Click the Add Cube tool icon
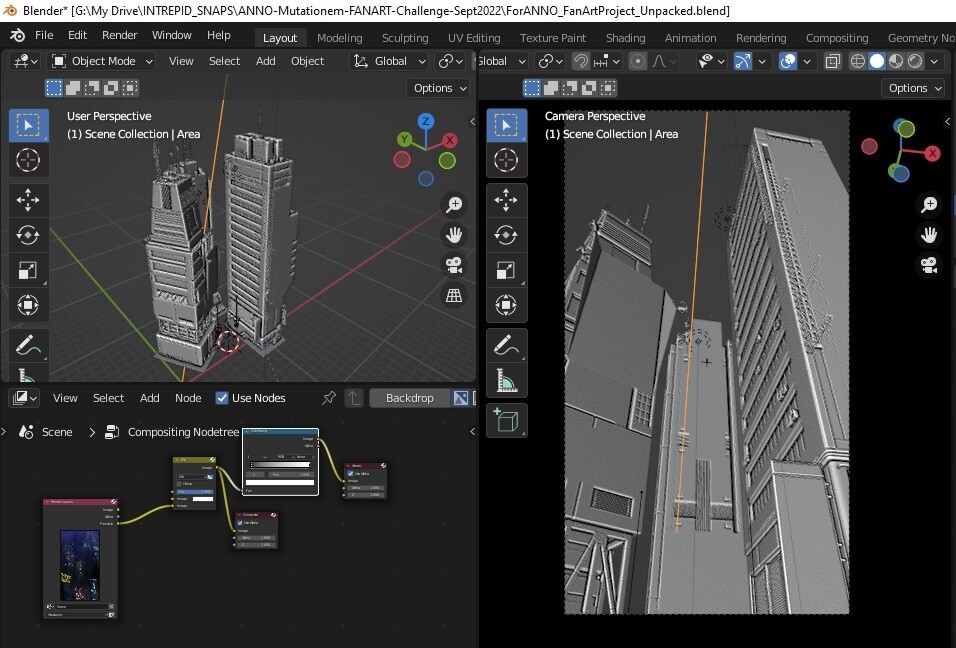The height and width of the screenshot is (648, 956). tap(506, 420)
